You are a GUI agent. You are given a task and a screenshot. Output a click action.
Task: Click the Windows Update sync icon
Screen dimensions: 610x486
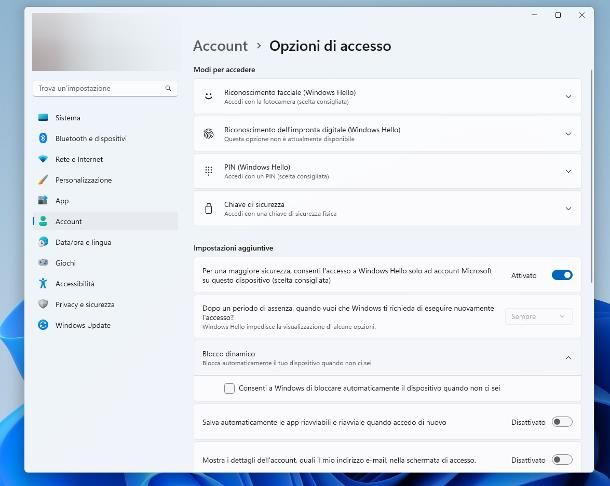[43, 325]
